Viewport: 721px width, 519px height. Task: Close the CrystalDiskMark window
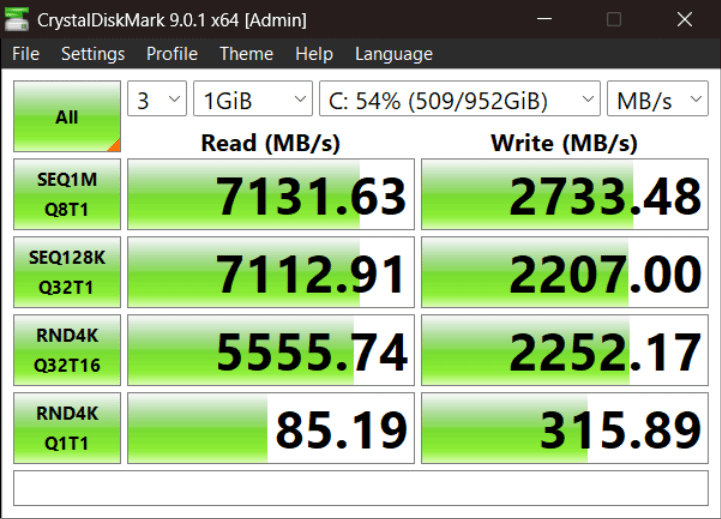coord(685,19)
